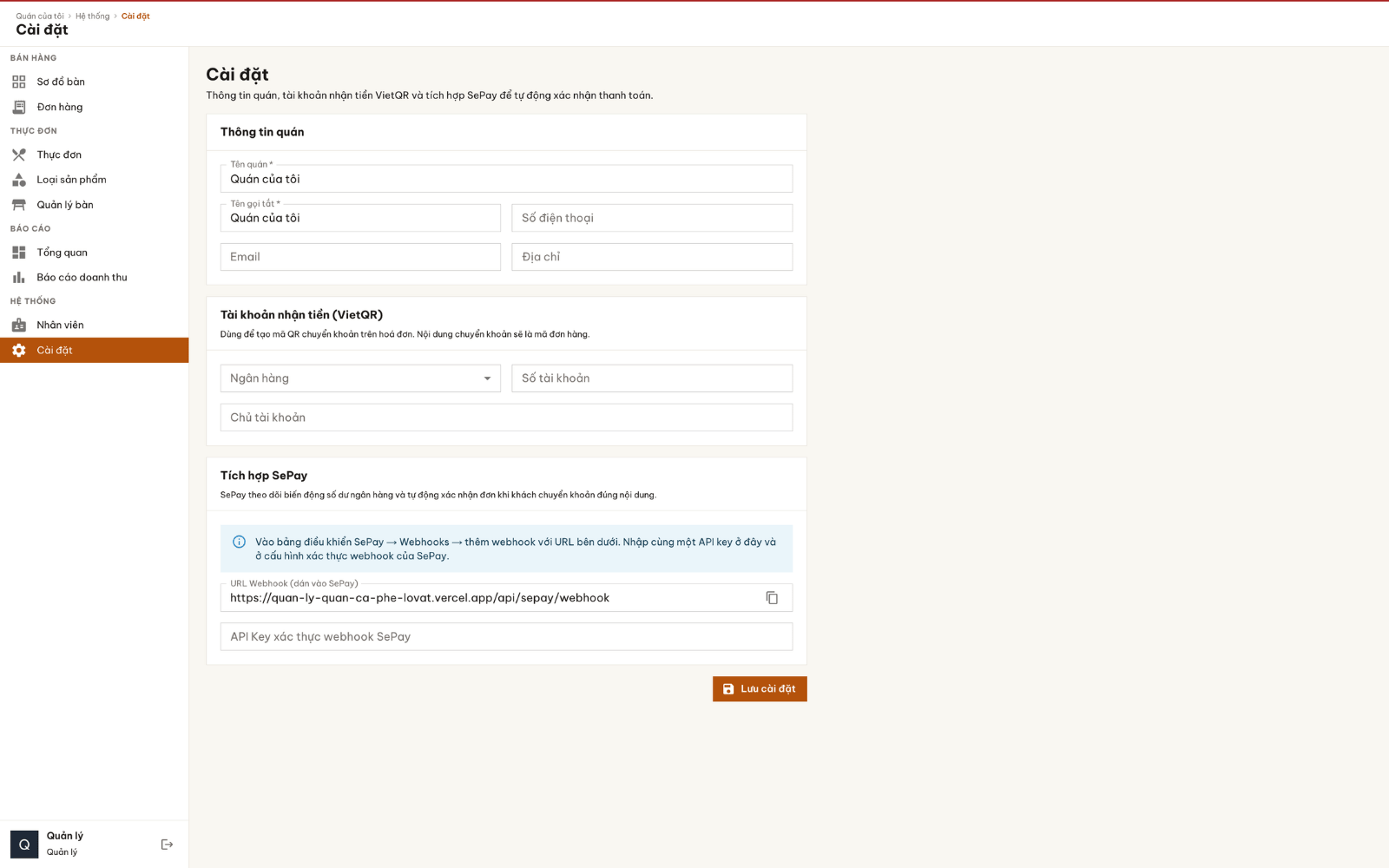This screenshot has height=868, width=1389.
Task: Click Hệ thống breadcrumb link
Action: [x=92, y=16]
